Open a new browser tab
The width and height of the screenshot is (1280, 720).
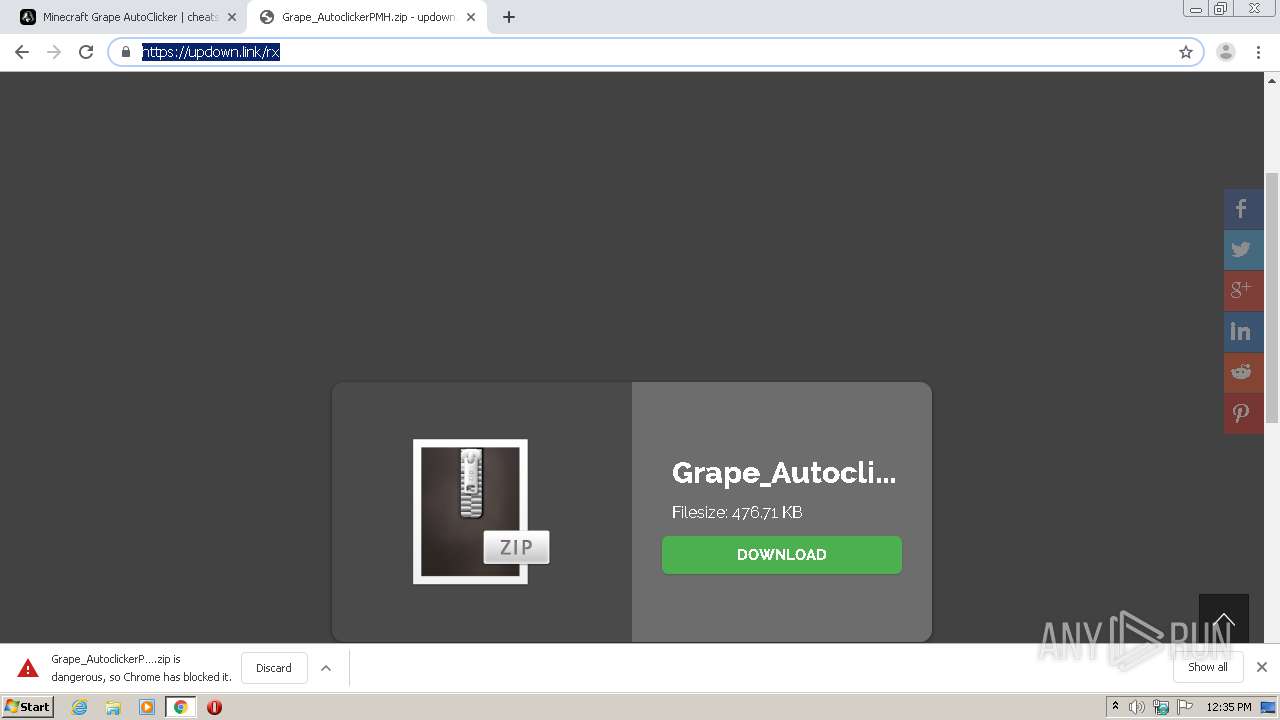(x=509, y=17)
